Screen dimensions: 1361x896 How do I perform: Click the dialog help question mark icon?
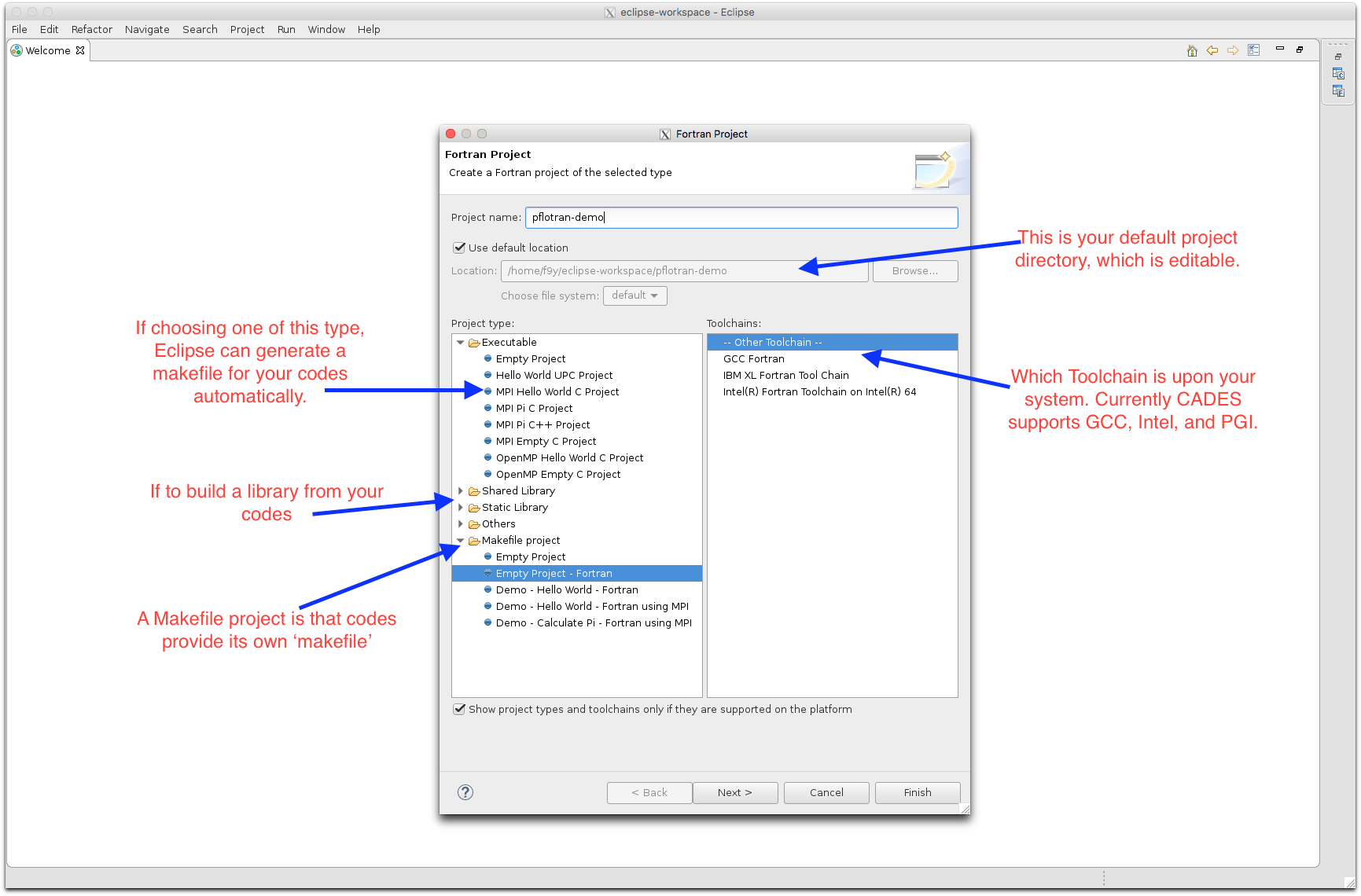[x=465, y=792]
